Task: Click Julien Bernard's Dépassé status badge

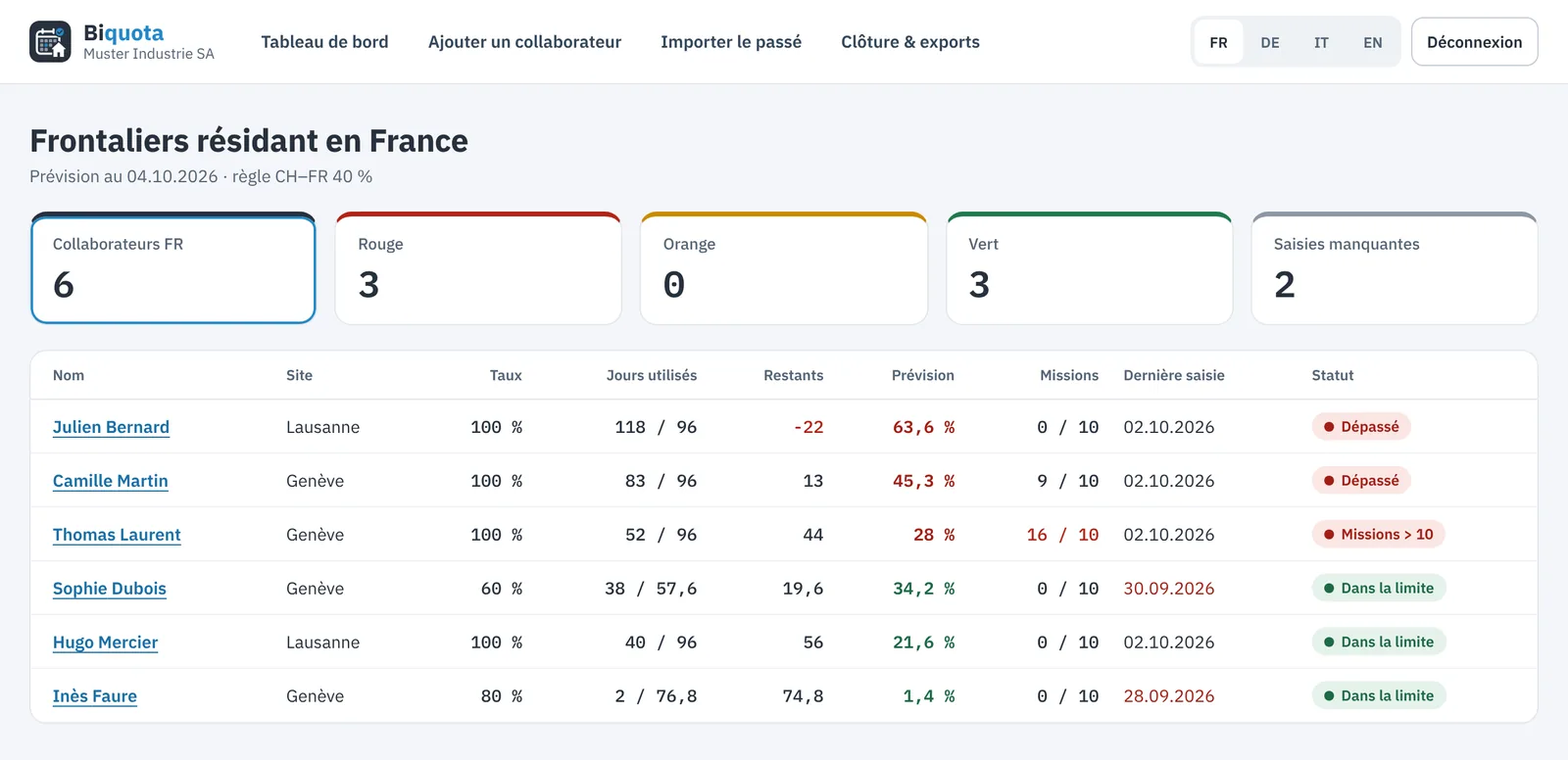Action: pyautogui.click(x=1361, y=427)
